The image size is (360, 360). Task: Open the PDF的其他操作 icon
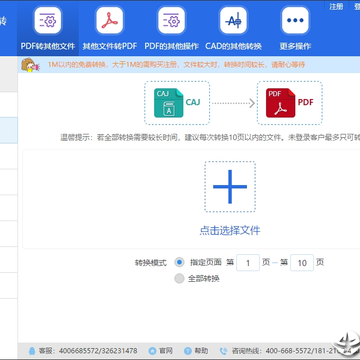point(171,21)
